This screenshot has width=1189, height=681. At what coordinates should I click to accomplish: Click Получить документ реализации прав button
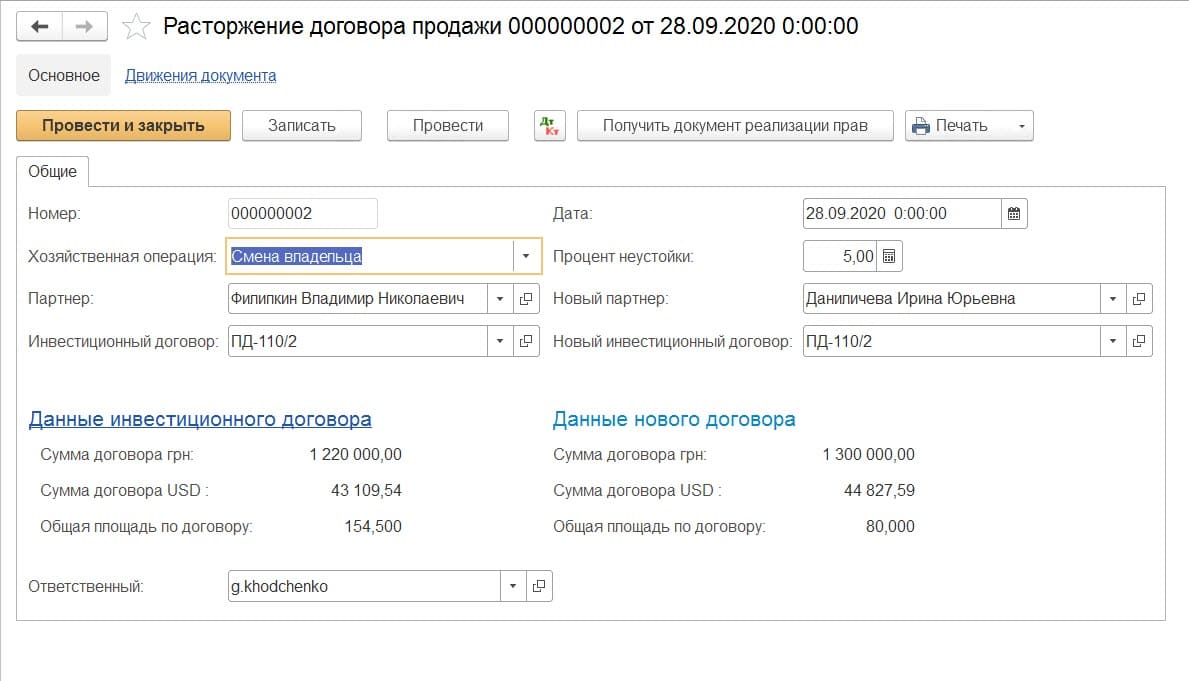coord(734,126)
